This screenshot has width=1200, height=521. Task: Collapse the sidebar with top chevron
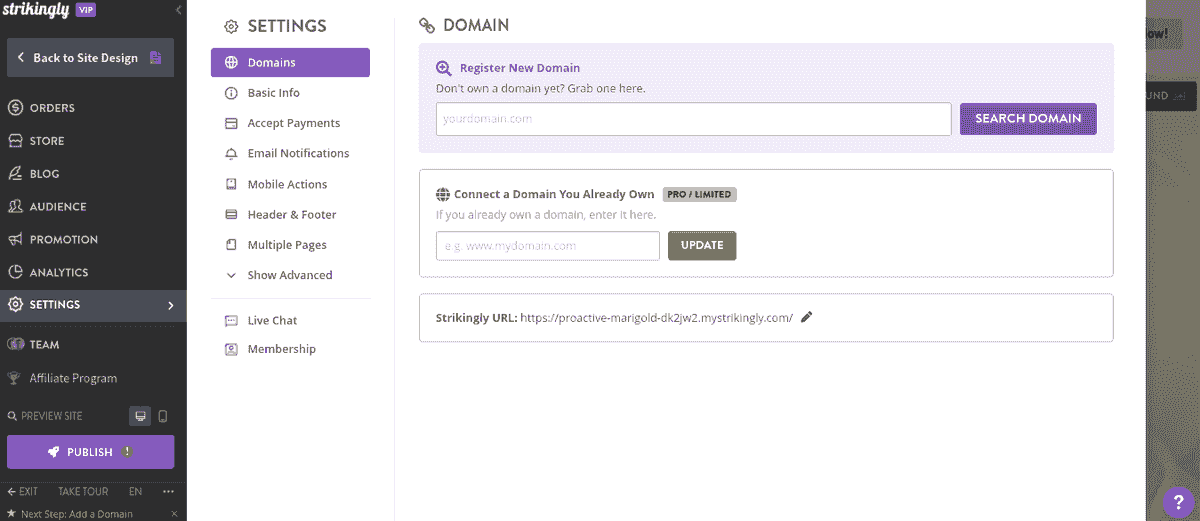(178, 10)
